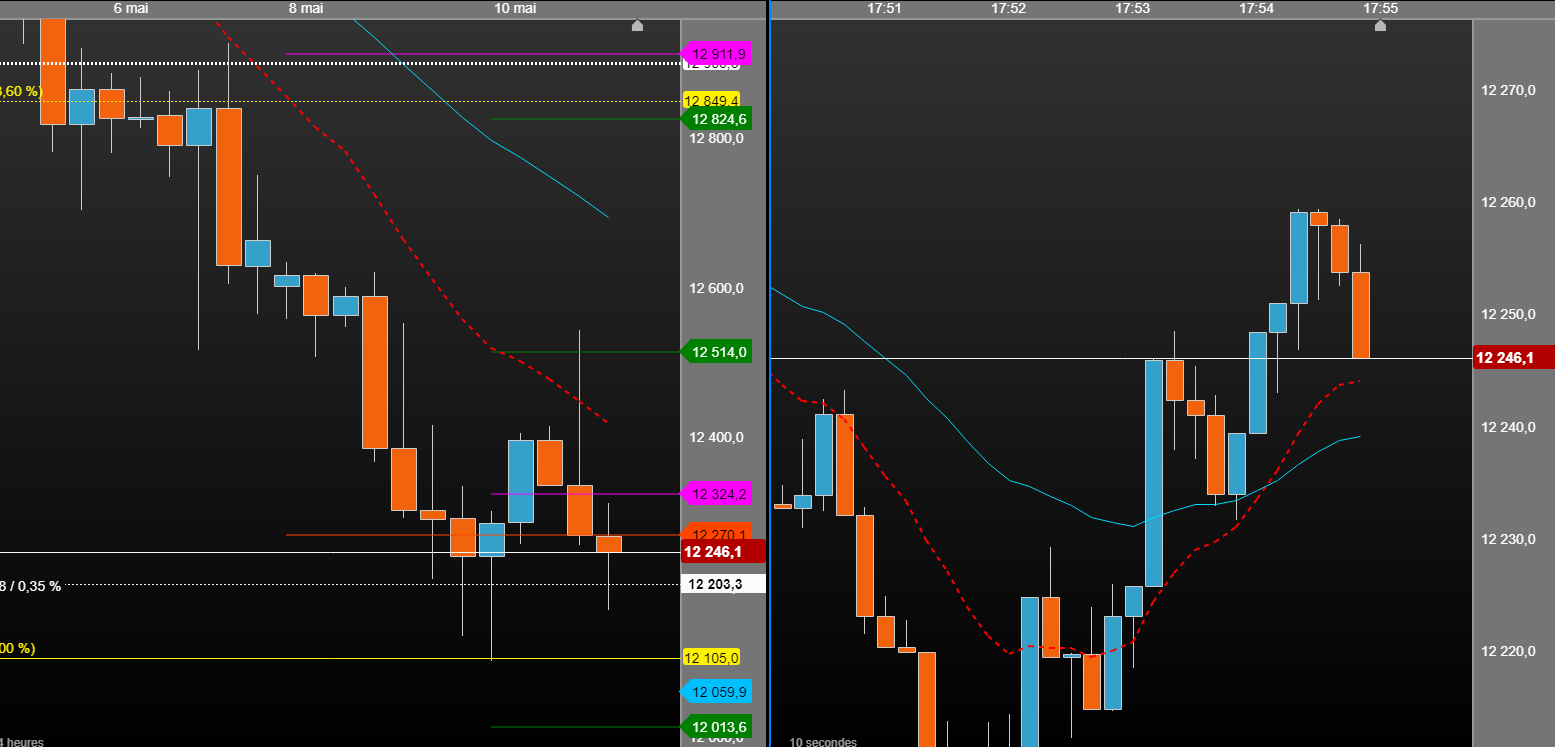Click the "0,35 %" level annotation
This screenshot has width=1555, height=747.
click(x=40, y=586)
